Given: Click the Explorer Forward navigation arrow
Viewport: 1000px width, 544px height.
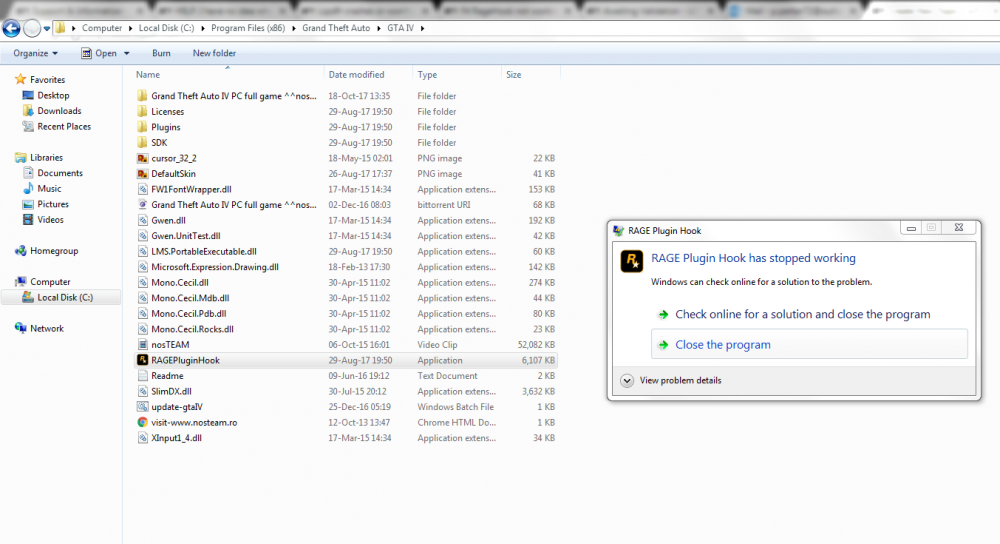Looking at the screenshot, I should (32, 28).
